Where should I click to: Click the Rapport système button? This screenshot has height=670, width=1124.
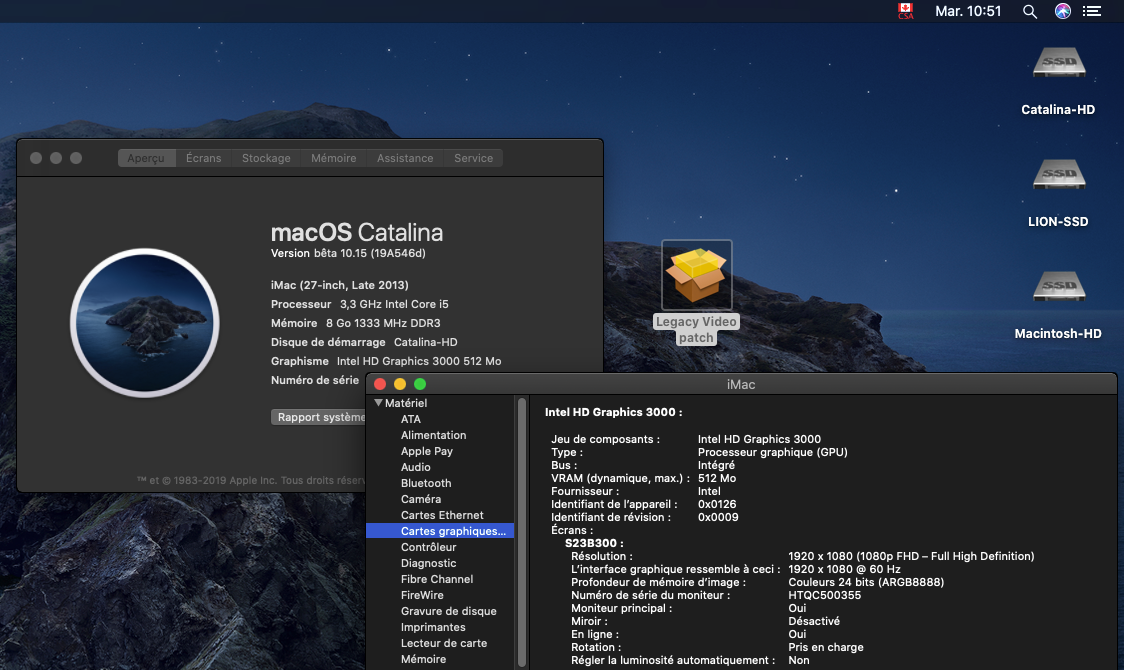click(x=319, y=417)
